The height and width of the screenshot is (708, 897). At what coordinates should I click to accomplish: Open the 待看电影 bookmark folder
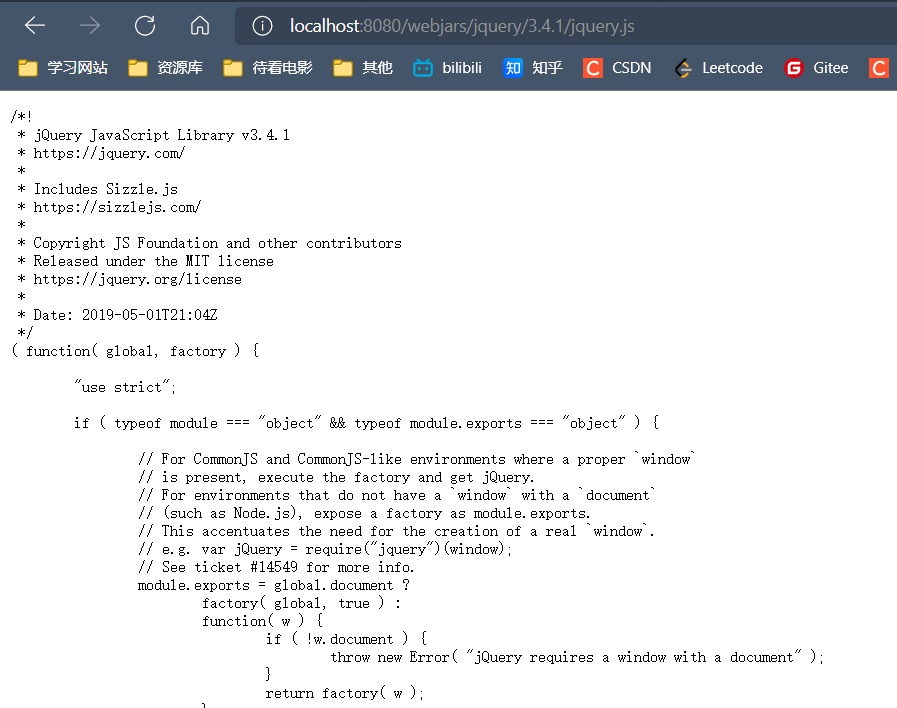click(268, 68)
